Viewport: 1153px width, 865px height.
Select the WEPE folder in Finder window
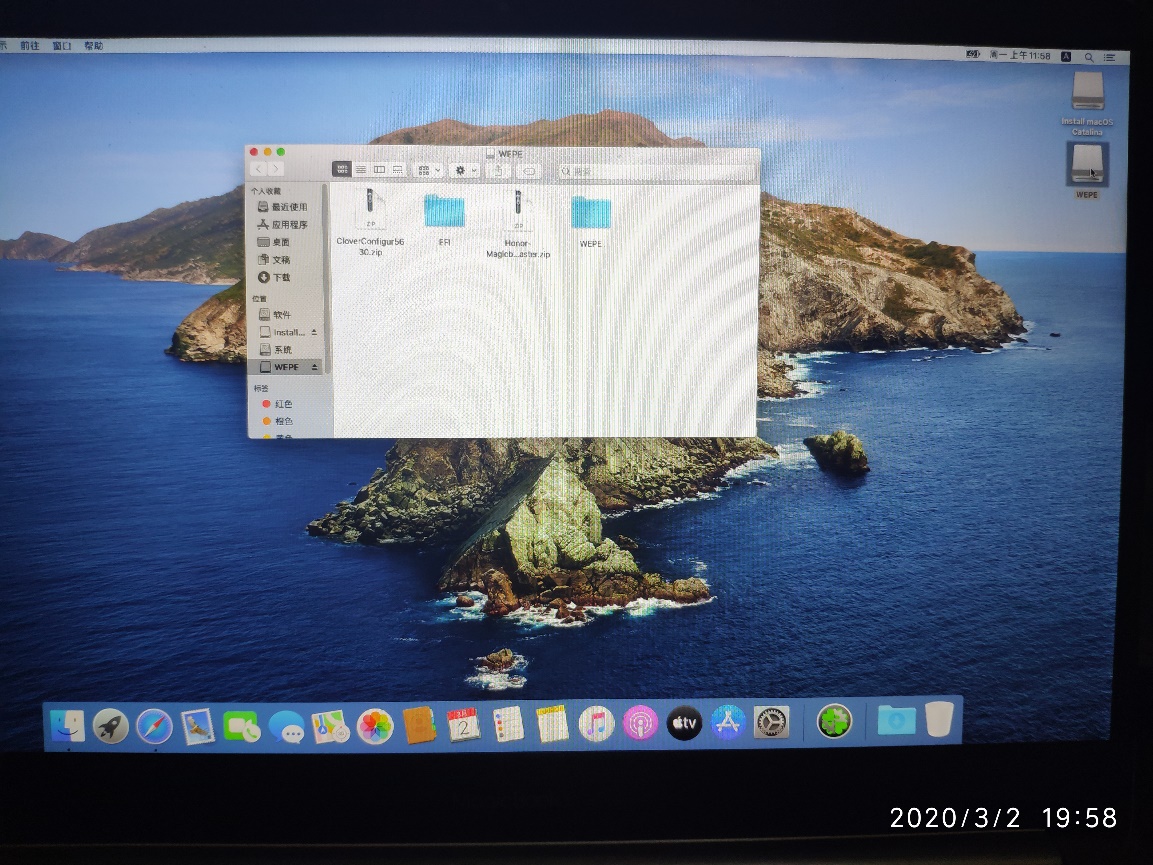pyautogui.click(x=590, y=221)
